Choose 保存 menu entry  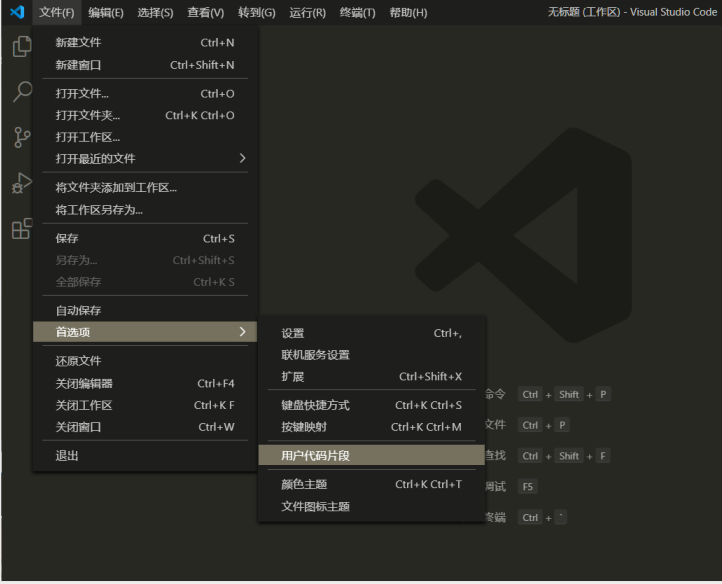point(145,239)
